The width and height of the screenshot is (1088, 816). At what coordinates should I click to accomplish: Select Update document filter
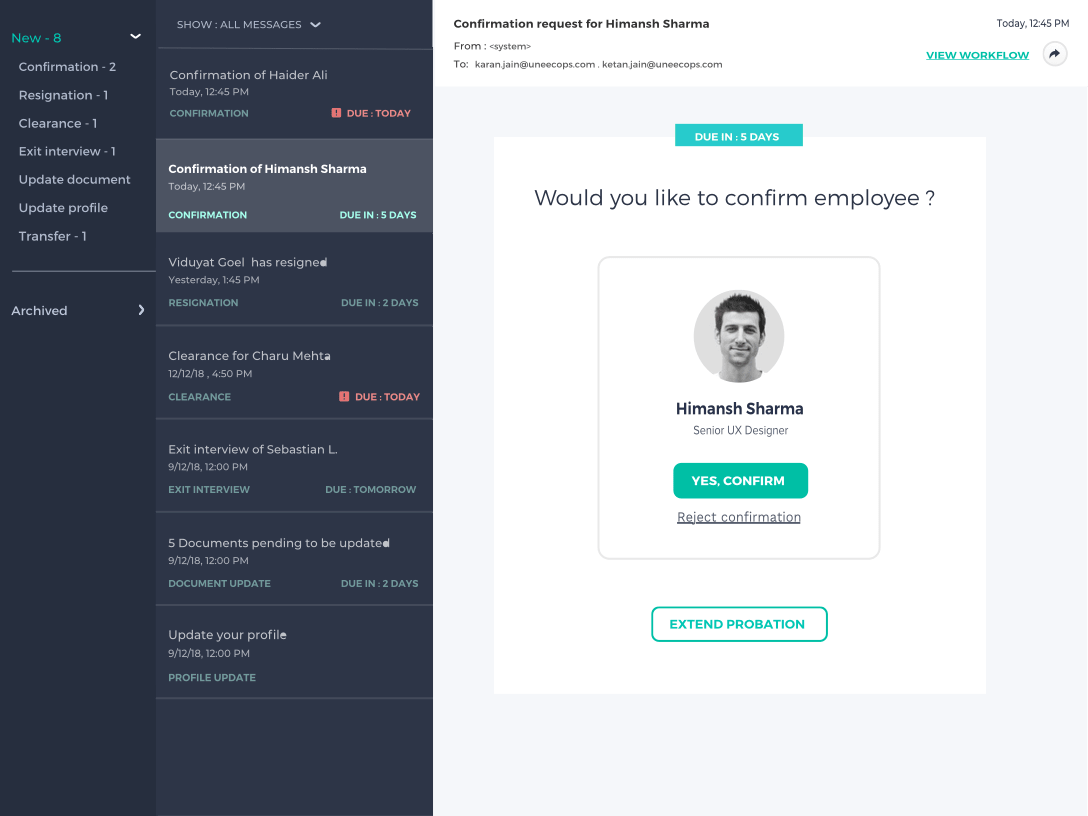coord(74,180)
